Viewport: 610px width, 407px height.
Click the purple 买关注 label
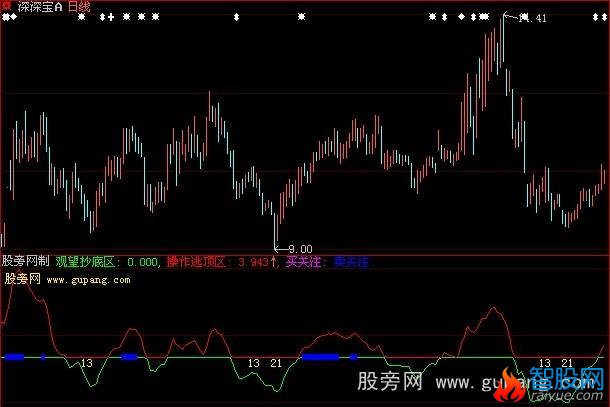pyautogui.click(x=305, y=262)
